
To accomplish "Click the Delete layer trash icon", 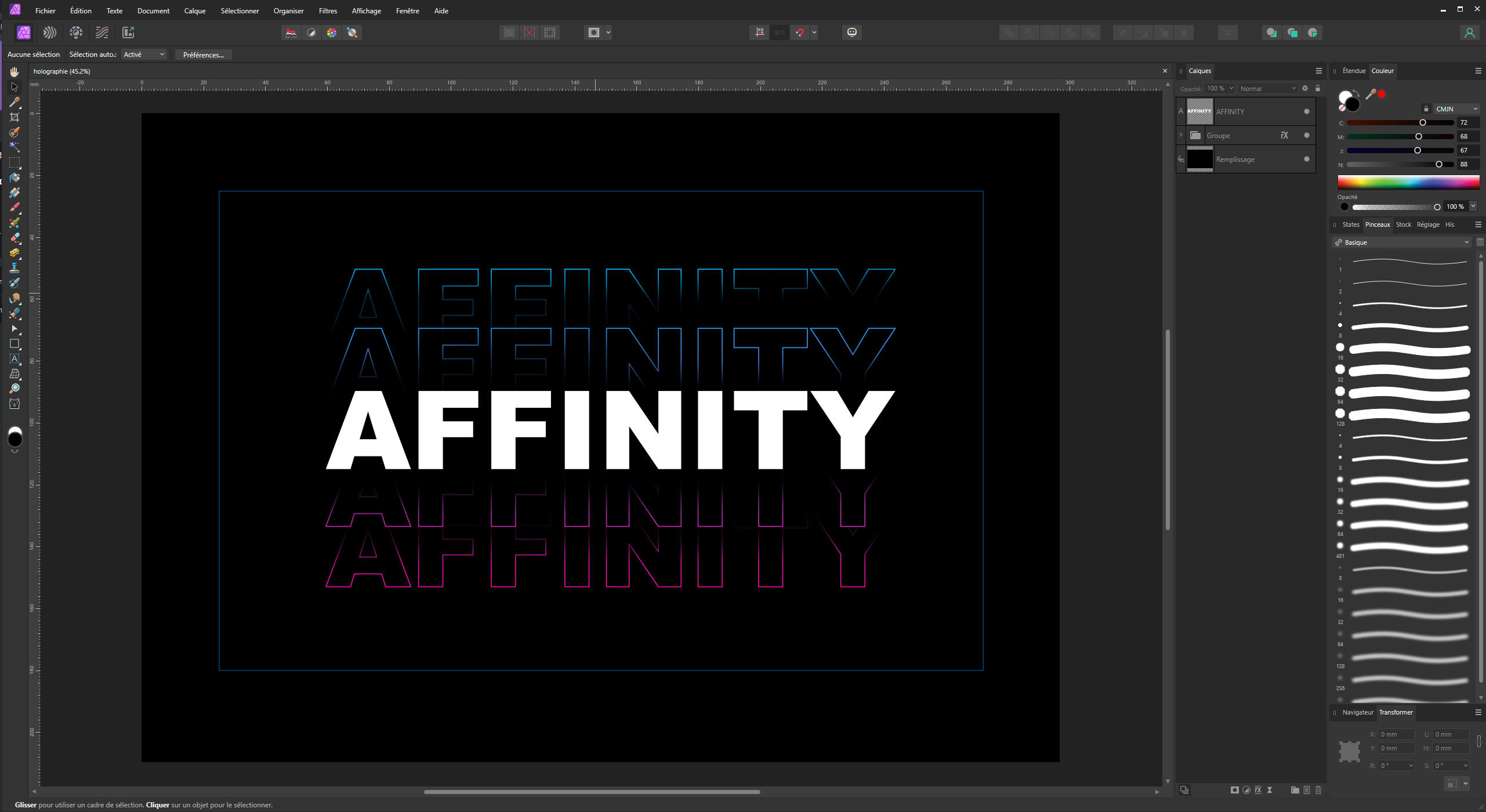I will pyautogui.click(x=1318, y=790).
